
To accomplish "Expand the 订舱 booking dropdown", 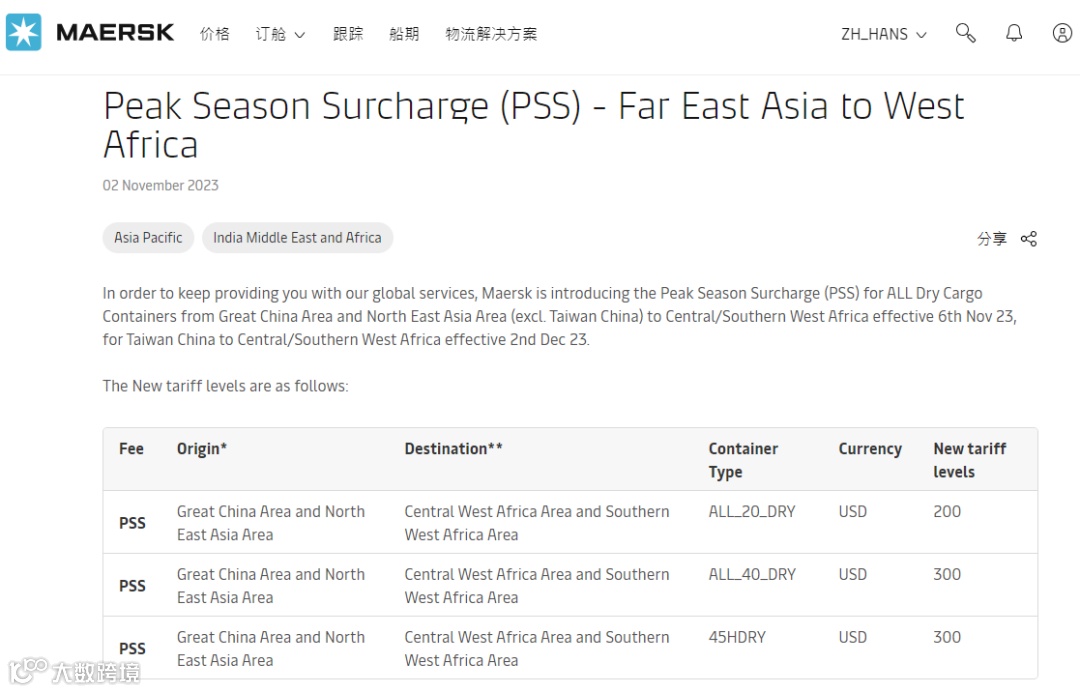I will [280, 34].
